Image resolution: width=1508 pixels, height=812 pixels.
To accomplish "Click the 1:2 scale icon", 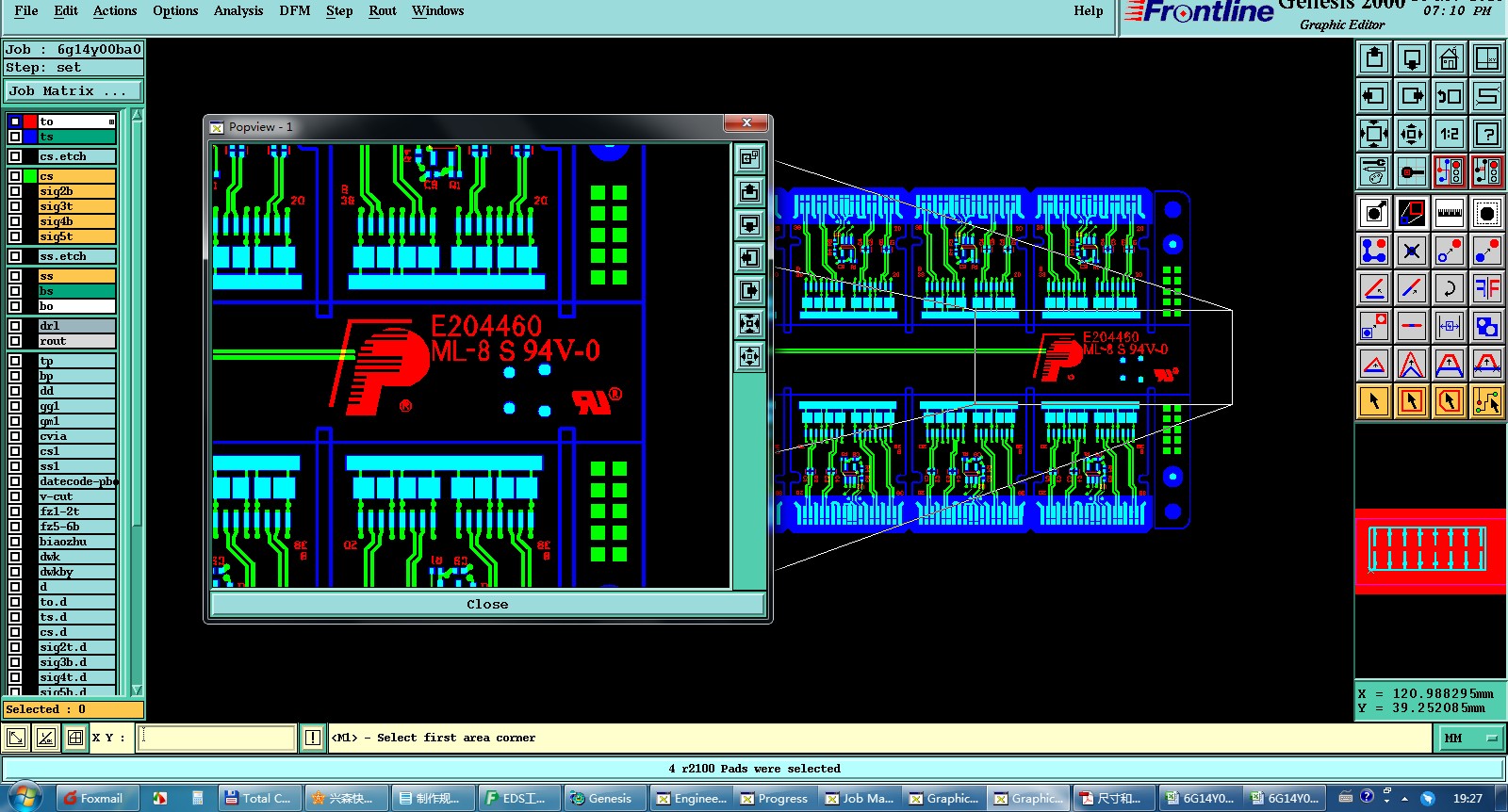I will [x=1450, y=134].
